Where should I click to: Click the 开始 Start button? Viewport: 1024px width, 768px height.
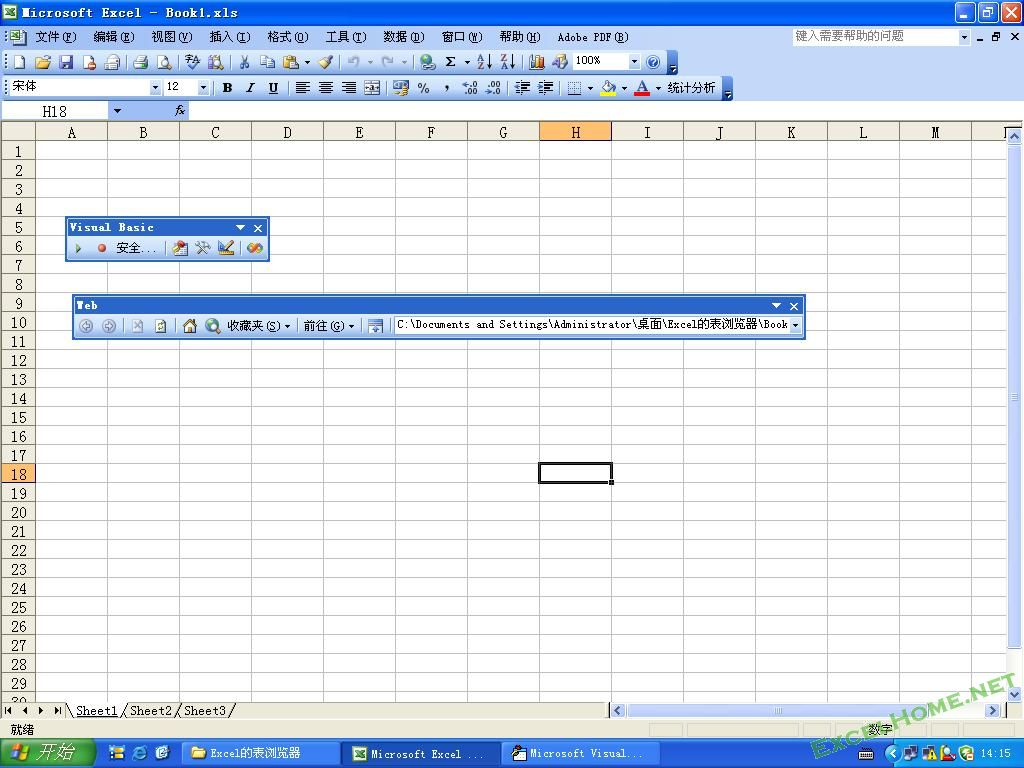47,753
